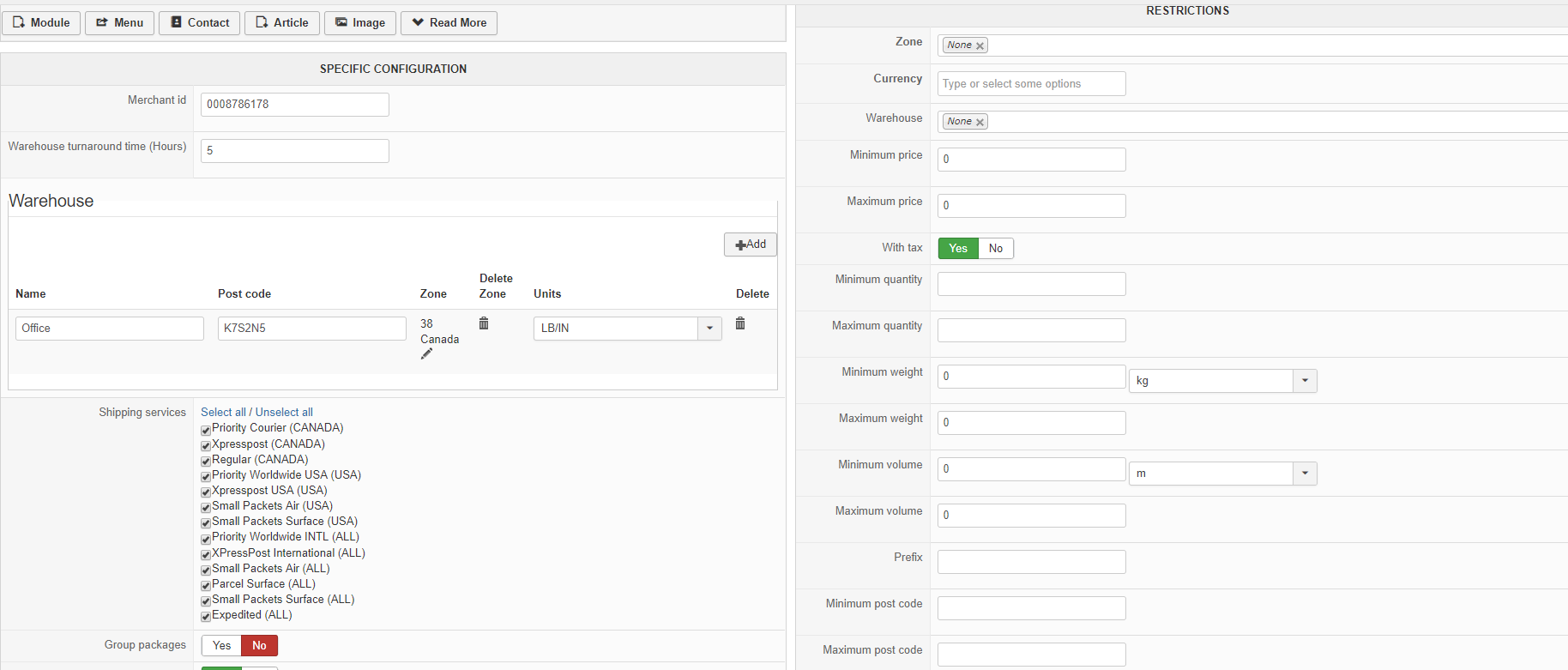
Task: Expand the m volume unit dropdown
Action: point(1305,474)
